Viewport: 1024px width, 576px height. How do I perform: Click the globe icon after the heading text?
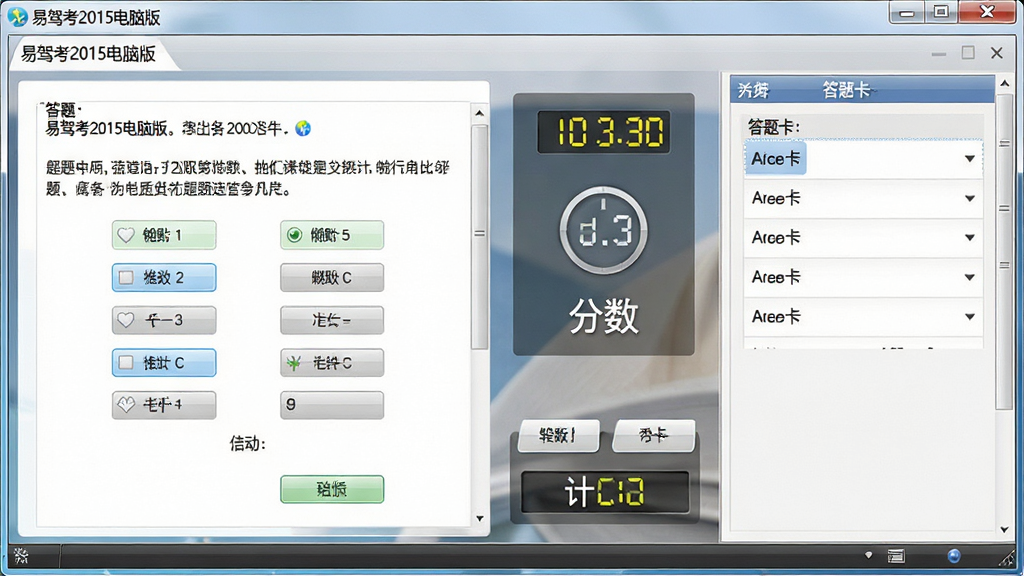(x=303, y=128)
